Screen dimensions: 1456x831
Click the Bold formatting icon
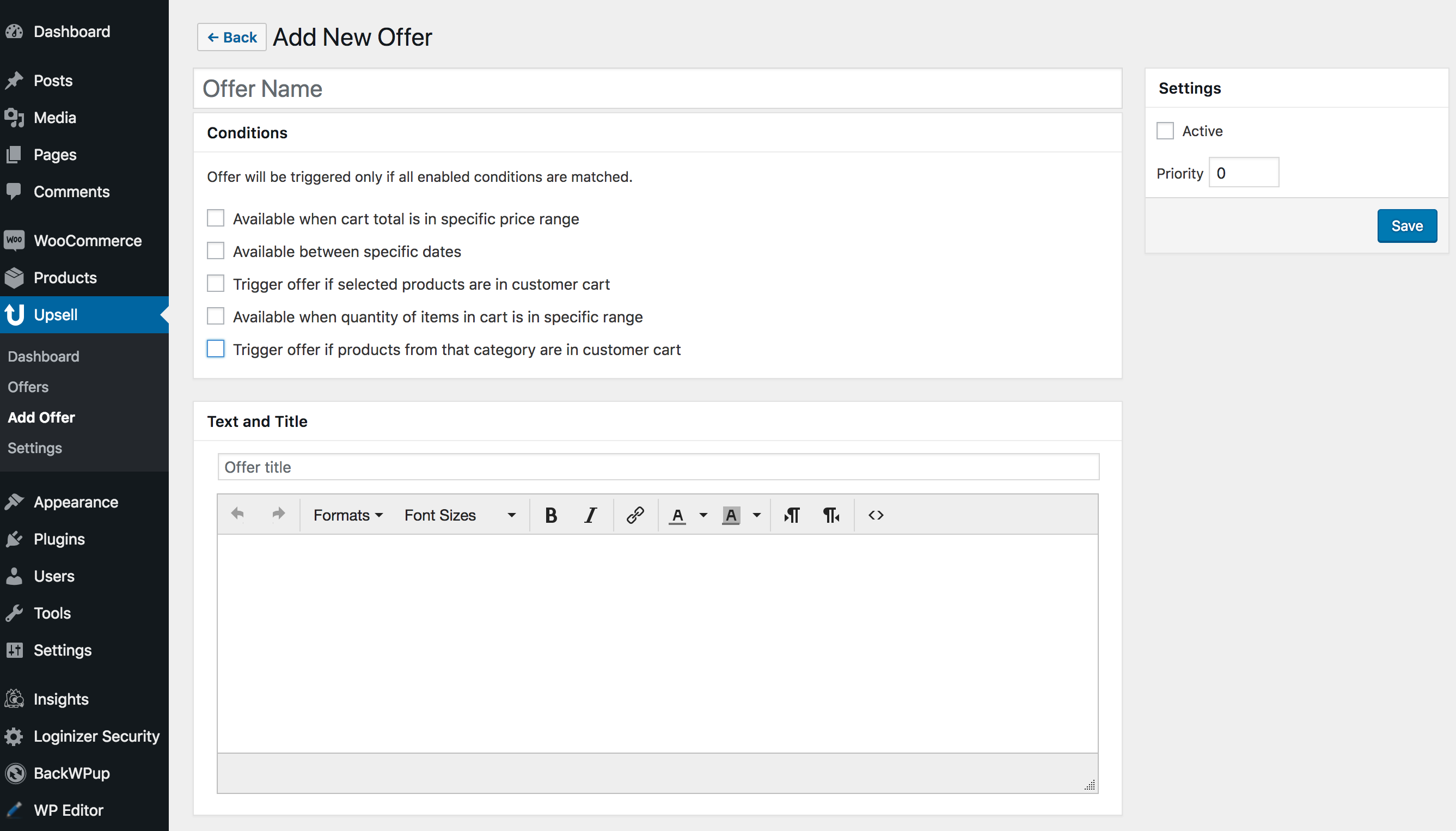coord(550,515)
